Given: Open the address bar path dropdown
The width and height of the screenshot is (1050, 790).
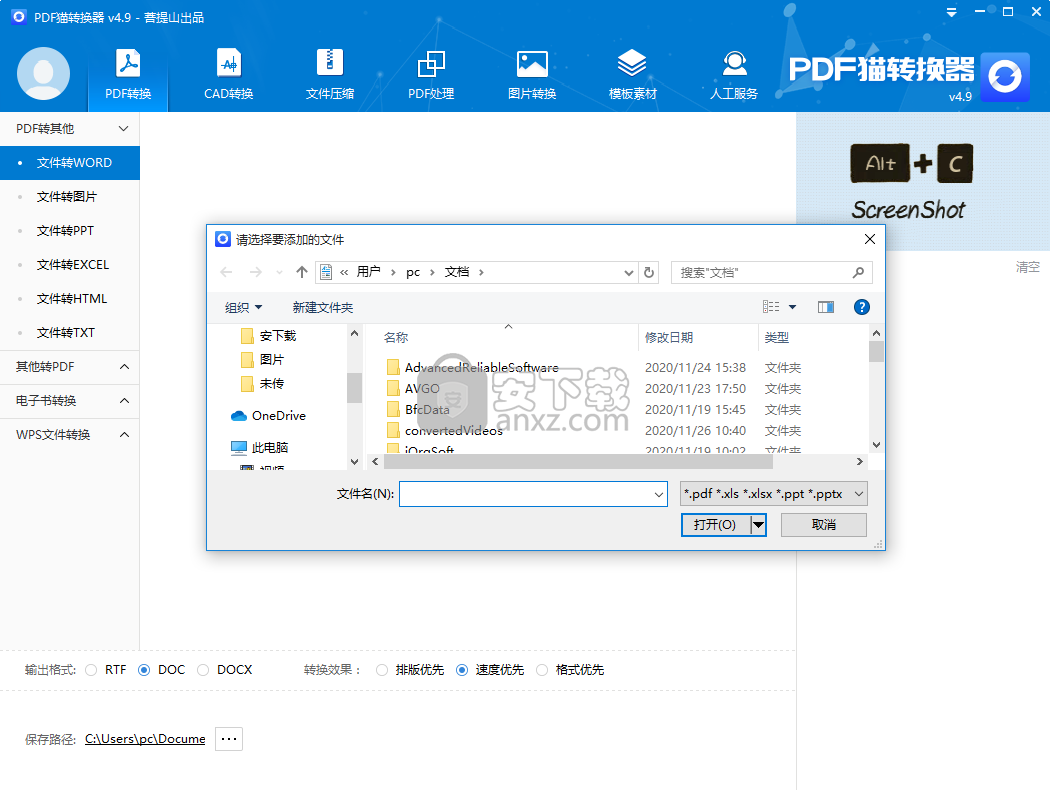Looking at the screenshot, I should [628, 272].
